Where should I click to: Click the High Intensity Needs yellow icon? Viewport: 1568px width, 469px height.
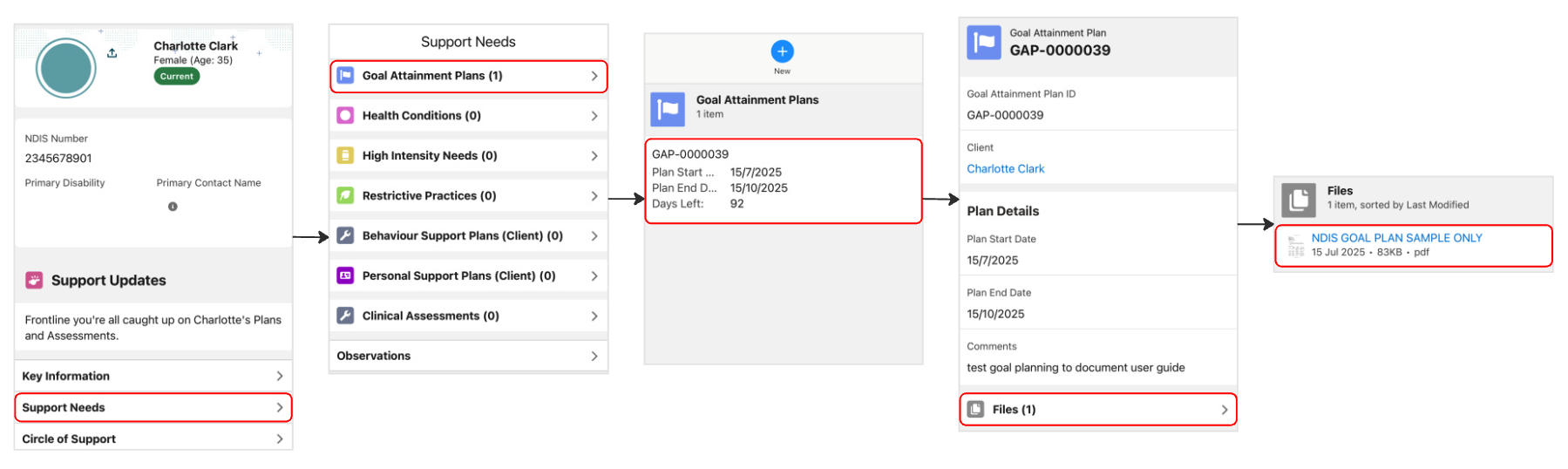point(345,156)
